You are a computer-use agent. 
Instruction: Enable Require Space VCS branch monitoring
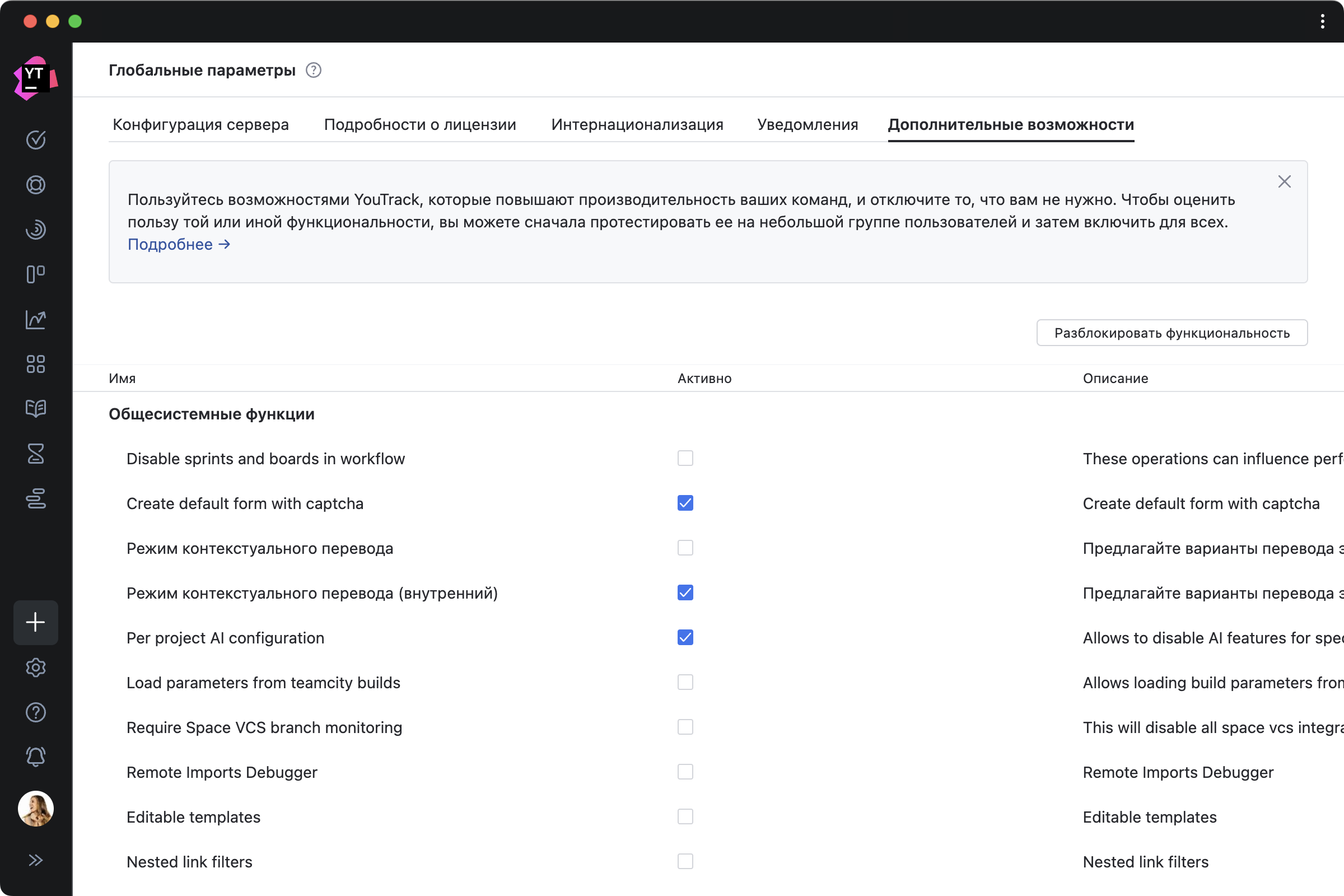tap(685, 727)
